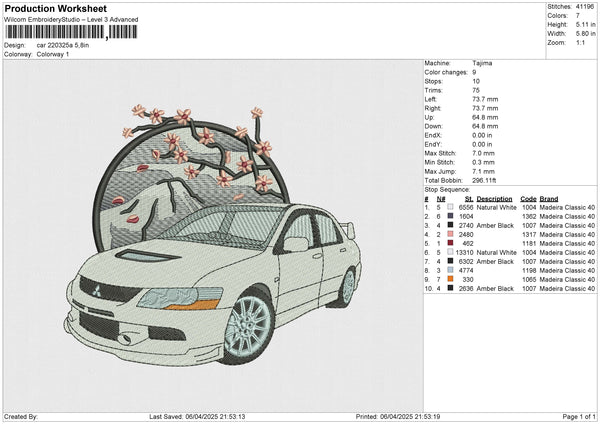Screen dimensions: 600x424
Task: Click the Machine value 'Tajima'
Action: (x=482, y=63)
